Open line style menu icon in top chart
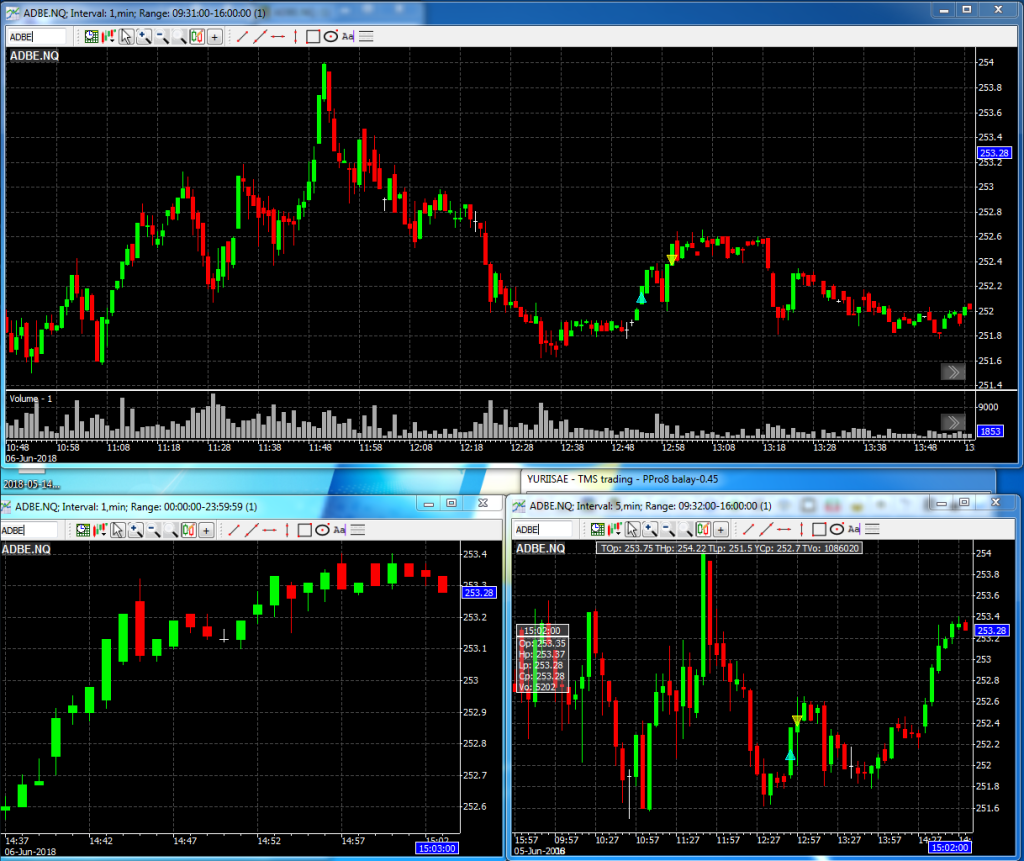Screen dimensions: 1024x861 [x=366, y=37]
